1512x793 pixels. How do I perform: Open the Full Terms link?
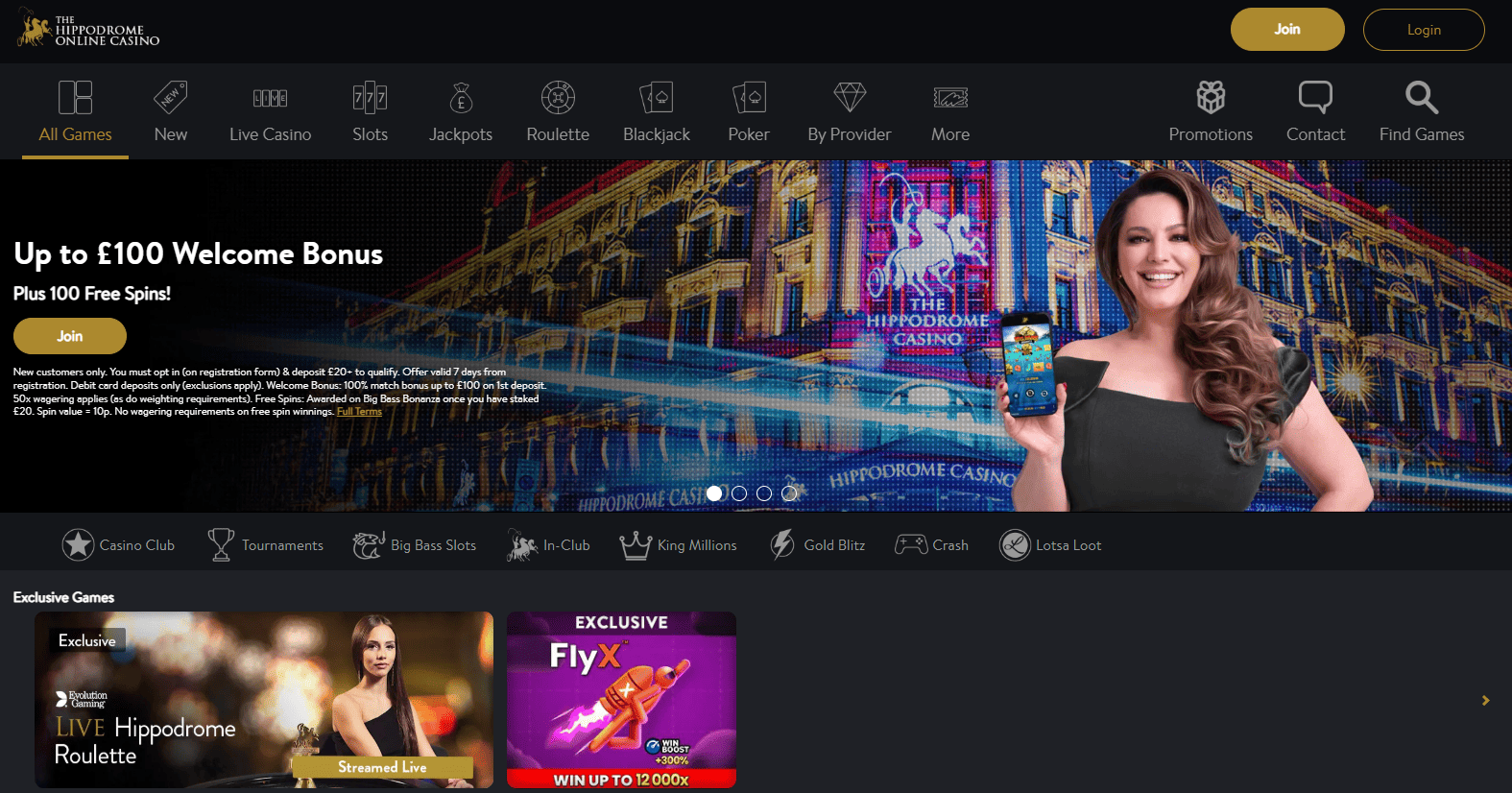coord(359,412)
